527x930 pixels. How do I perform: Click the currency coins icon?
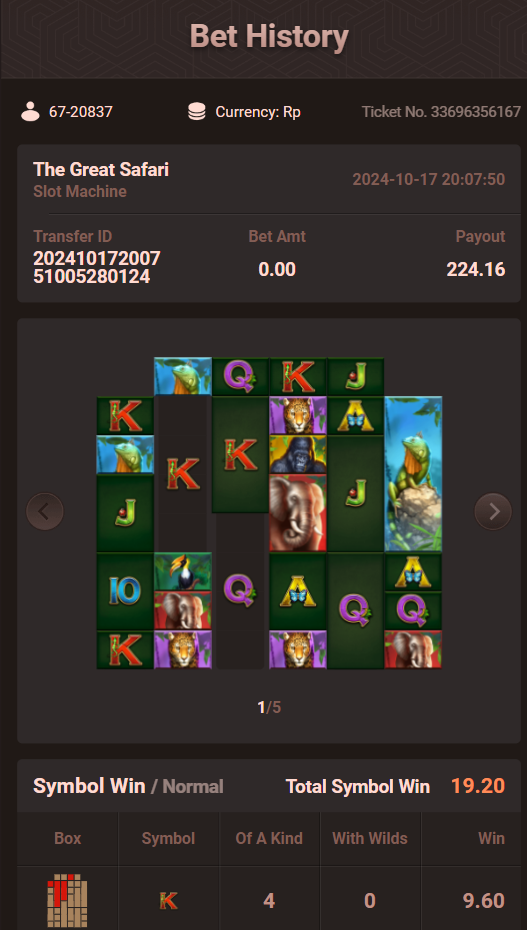point(197,112)
